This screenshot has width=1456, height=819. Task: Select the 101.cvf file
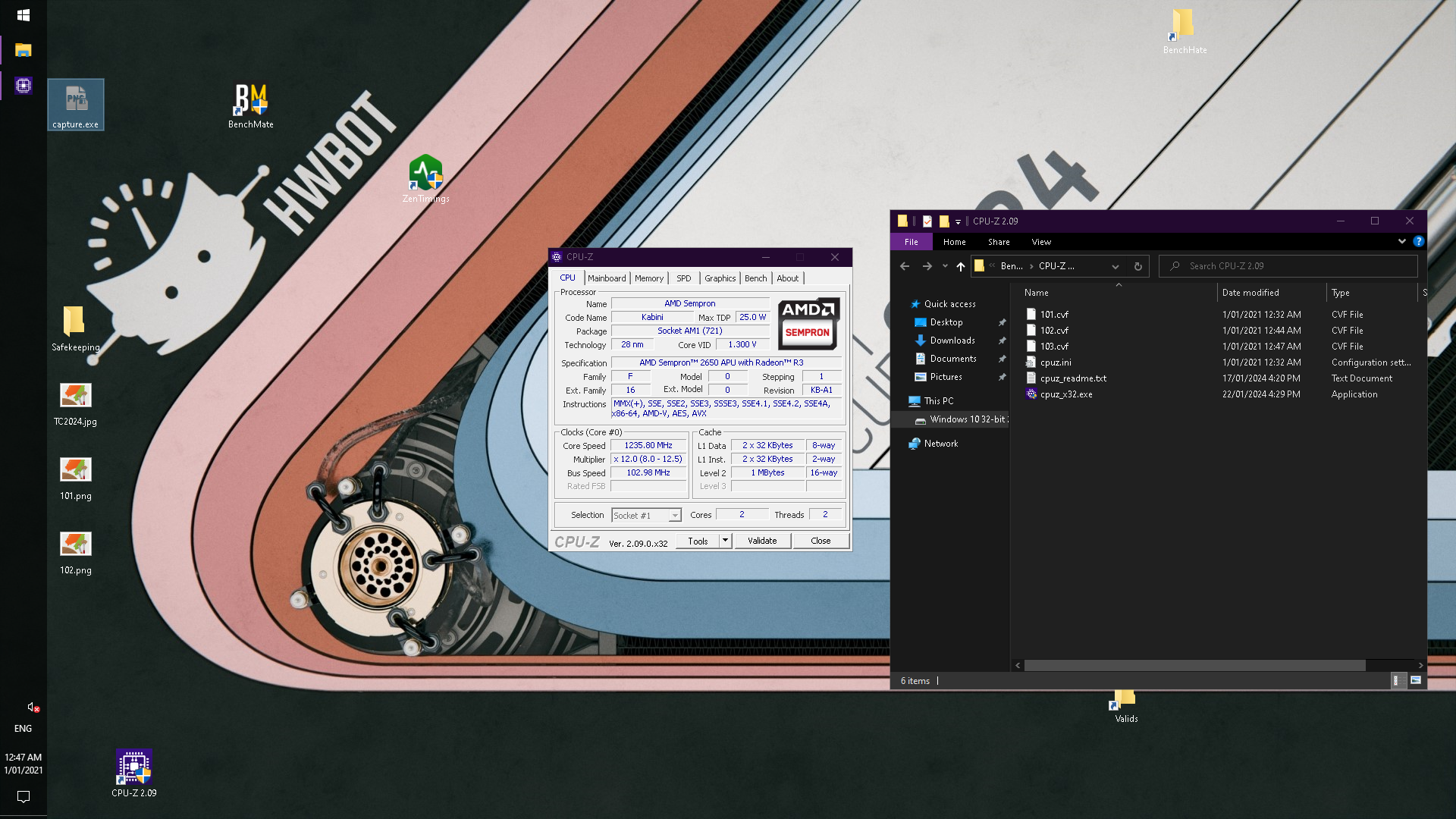click(1054, 315)
